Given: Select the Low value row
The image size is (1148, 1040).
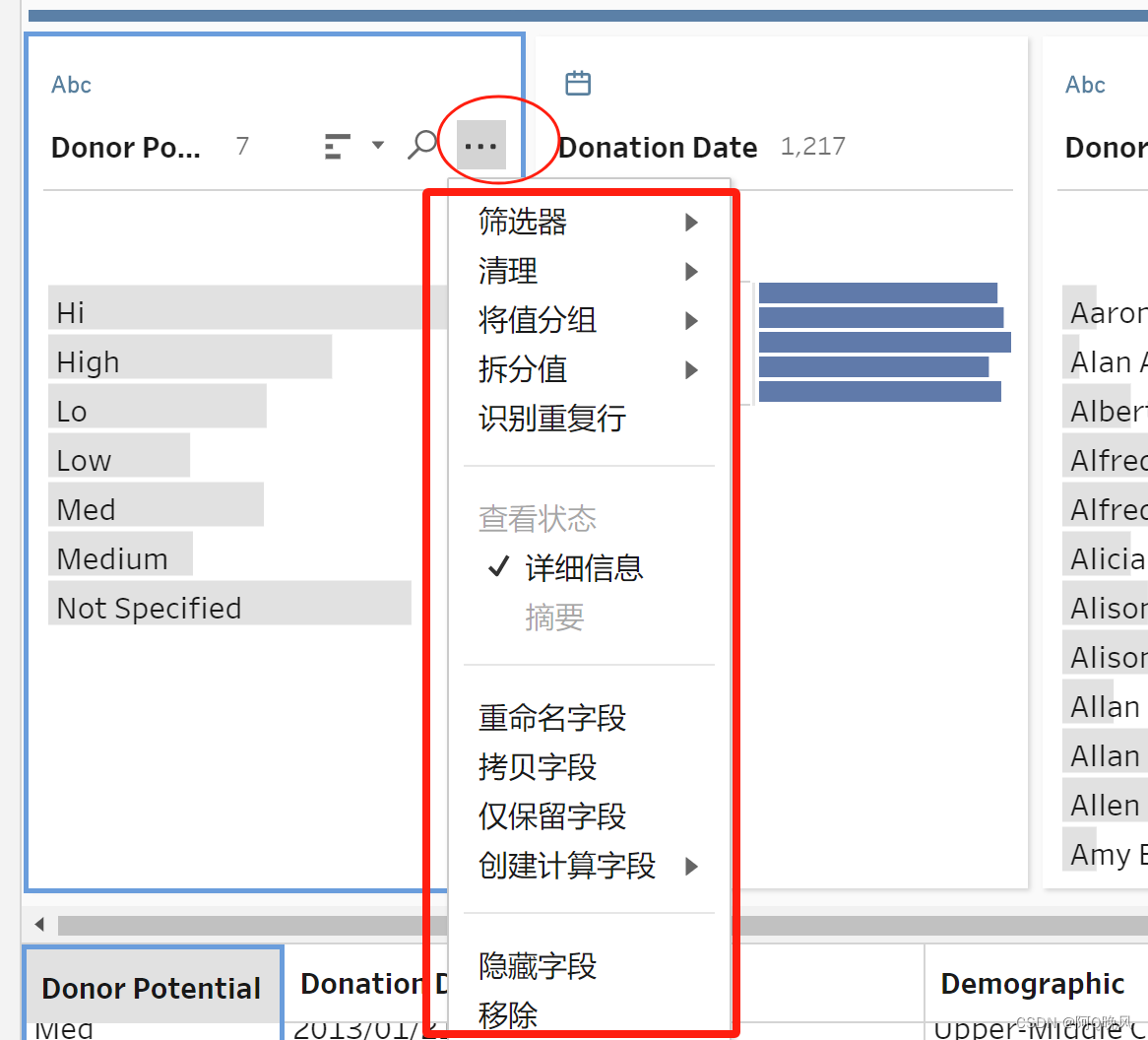Looking at the screenshot, I should pyautogui.click(x=119, y=455).
